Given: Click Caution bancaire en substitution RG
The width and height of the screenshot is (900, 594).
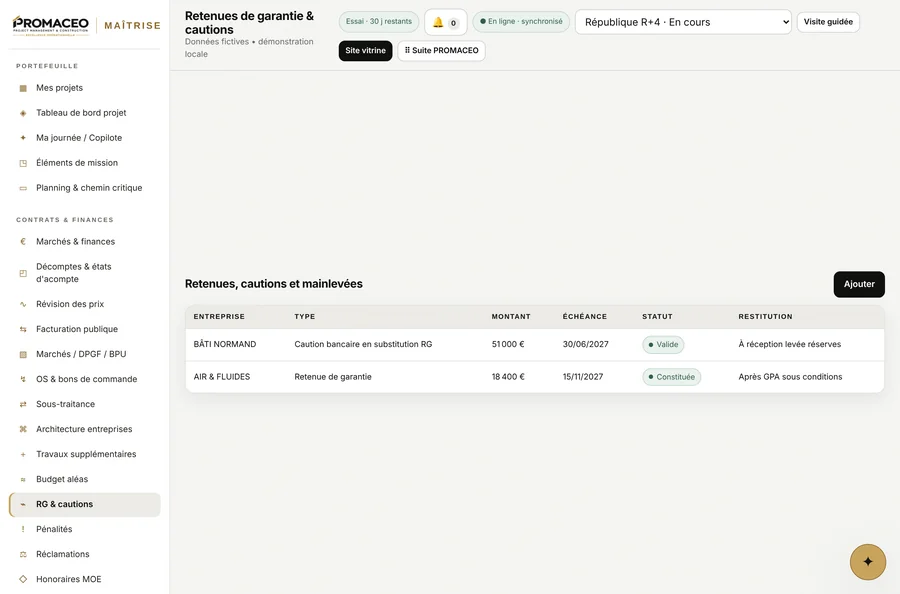Looking at the screenshot, I should click(363, 344).
